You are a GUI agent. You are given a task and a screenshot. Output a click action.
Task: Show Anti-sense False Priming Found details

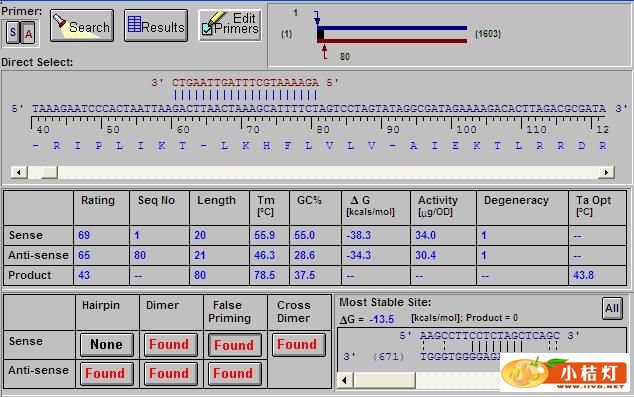pos(235,374)
